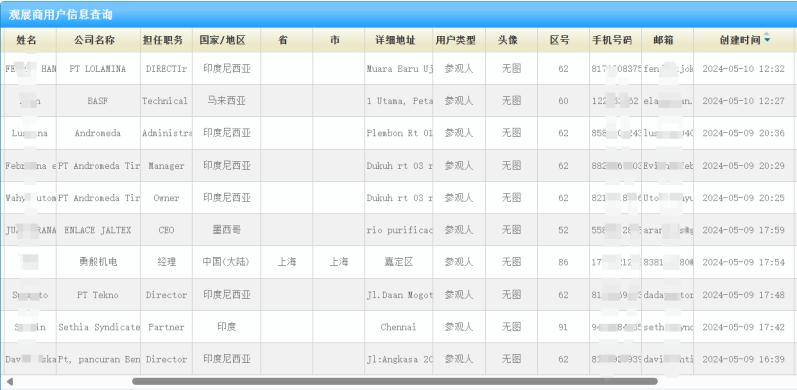
Task: Sort by the 公司名称 column header
Action: [x=99, y=40]
